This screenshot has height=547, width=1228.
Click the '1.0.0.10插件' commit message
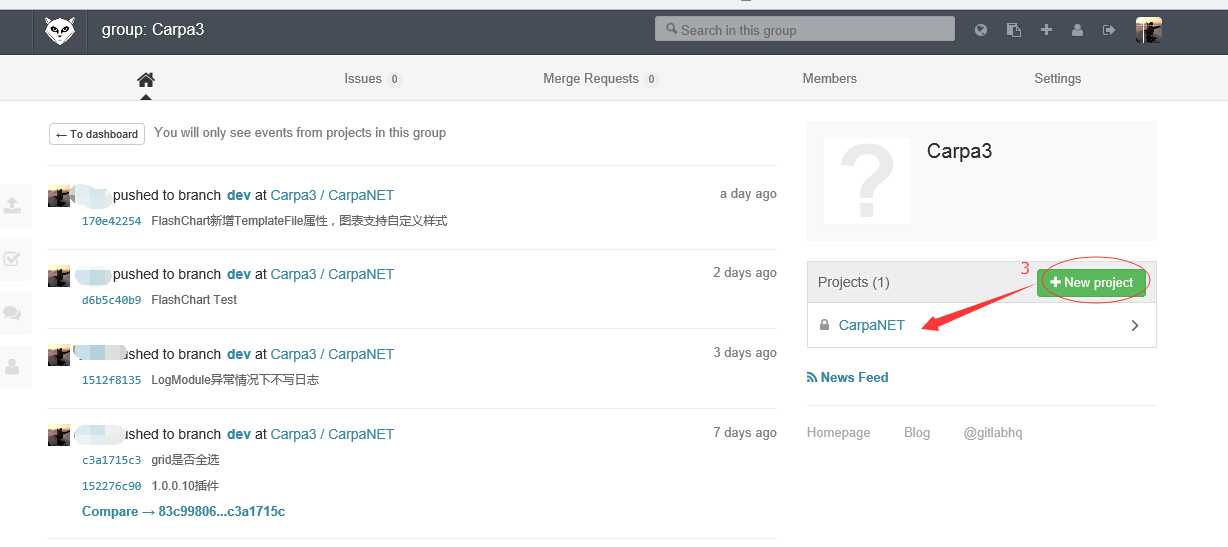click(185, 486)
